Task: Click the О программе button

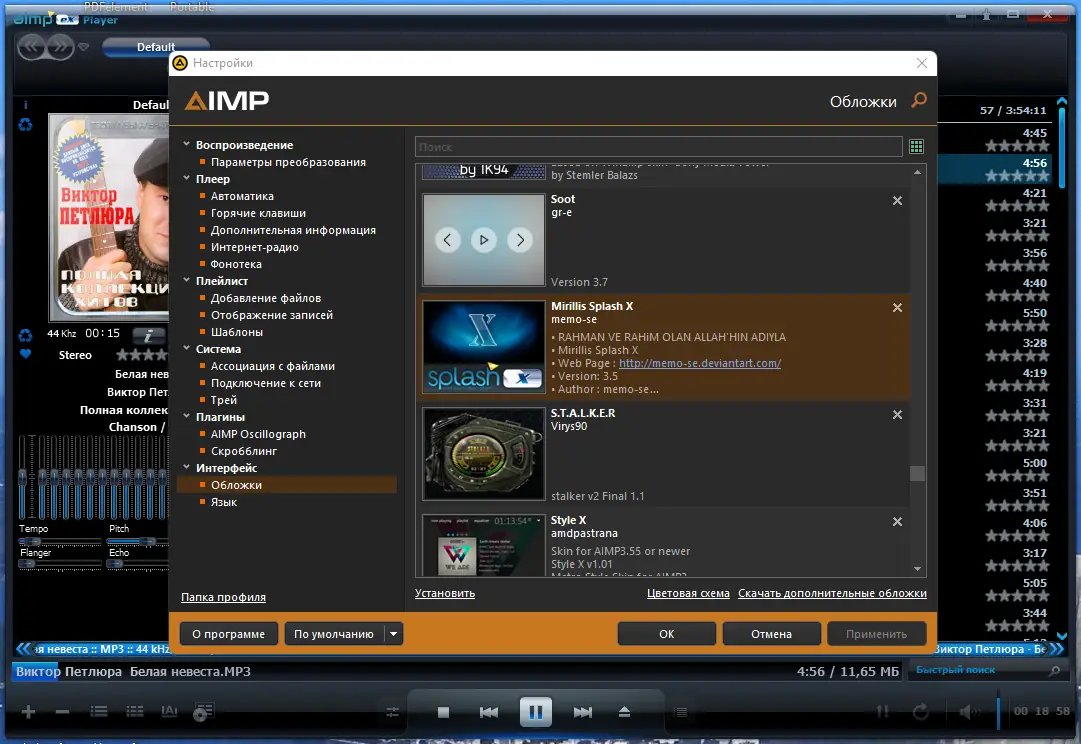Action: (x=228, y=634)
